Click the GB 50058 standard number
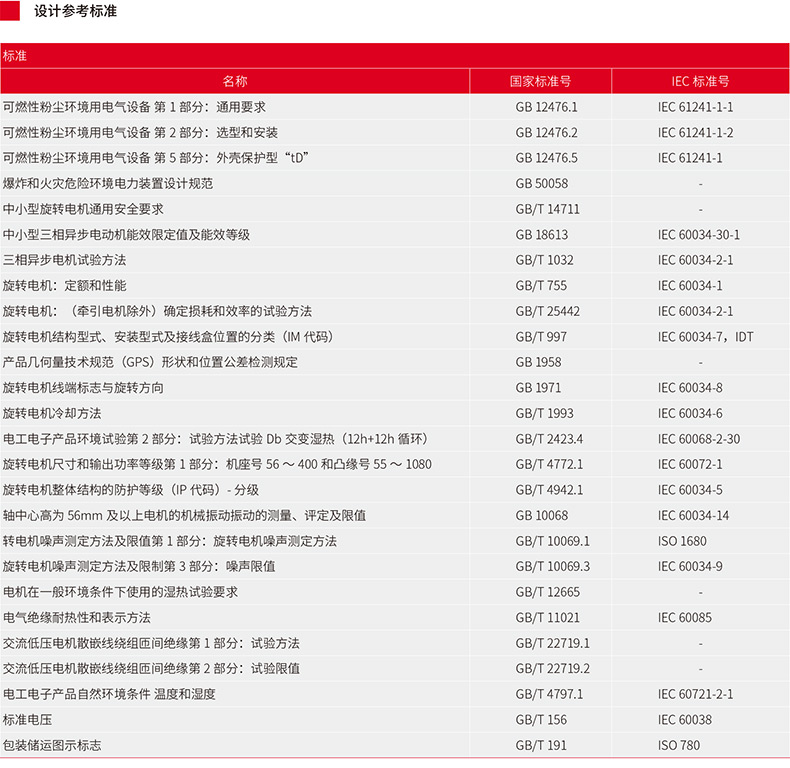 coord(541,183)
